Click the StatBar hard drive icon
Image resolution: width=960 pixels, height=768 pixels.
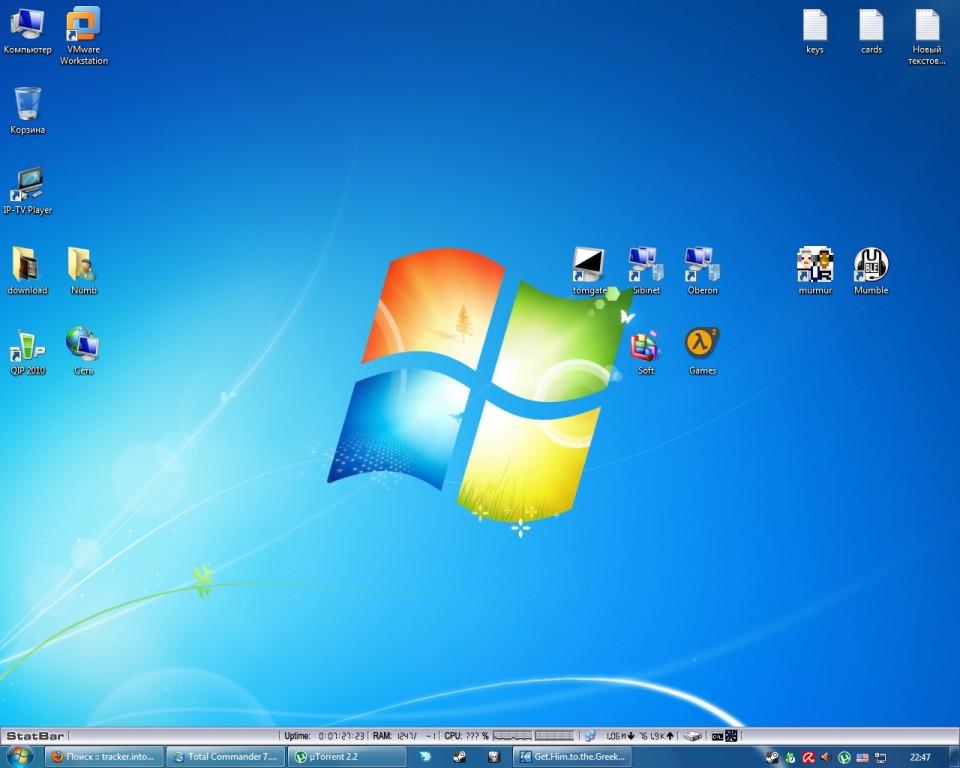tap(692, 736)
